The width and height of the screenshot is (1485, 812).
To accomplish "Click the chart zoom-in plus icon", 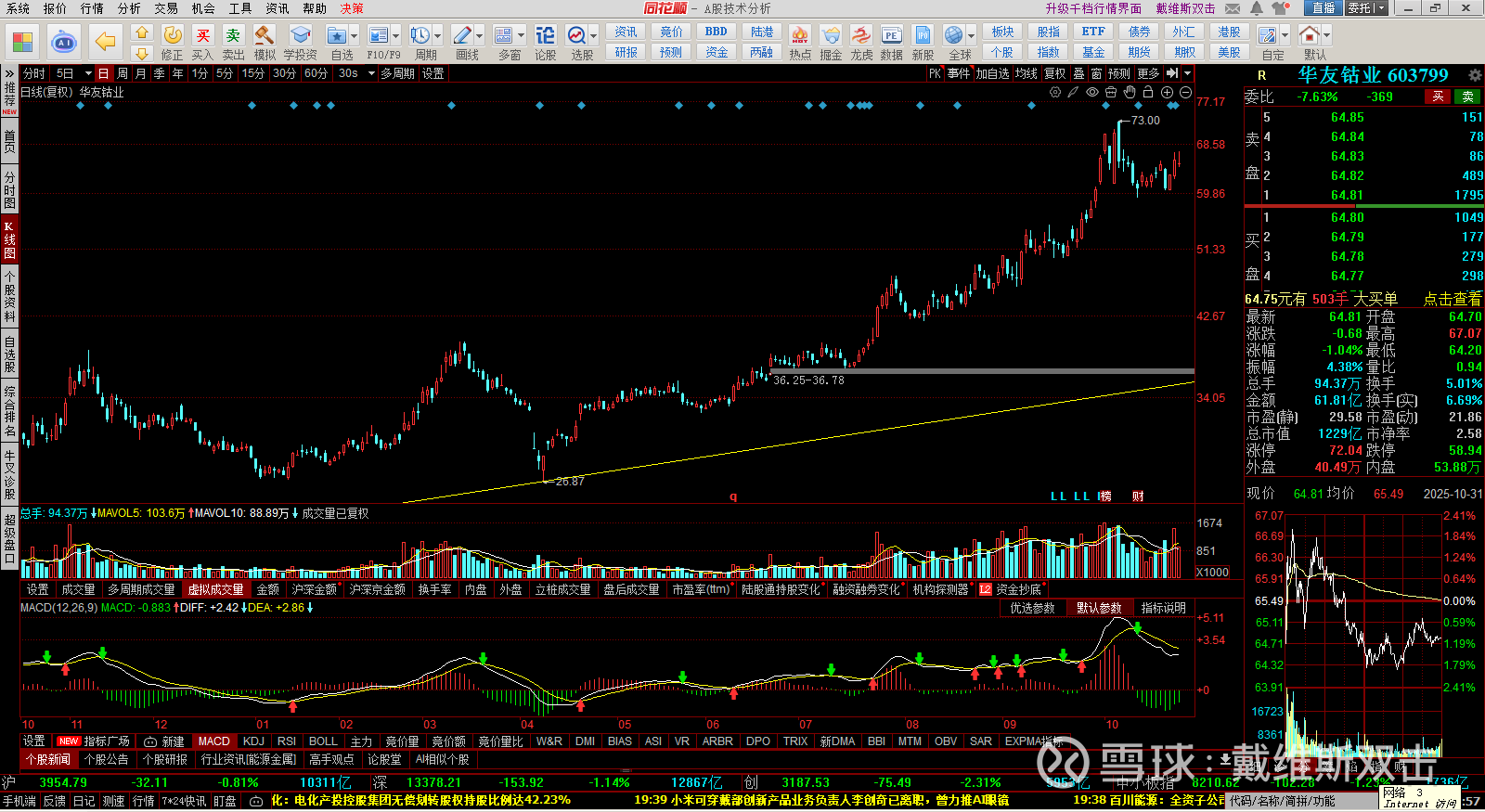I will (x=1167, y=92).
